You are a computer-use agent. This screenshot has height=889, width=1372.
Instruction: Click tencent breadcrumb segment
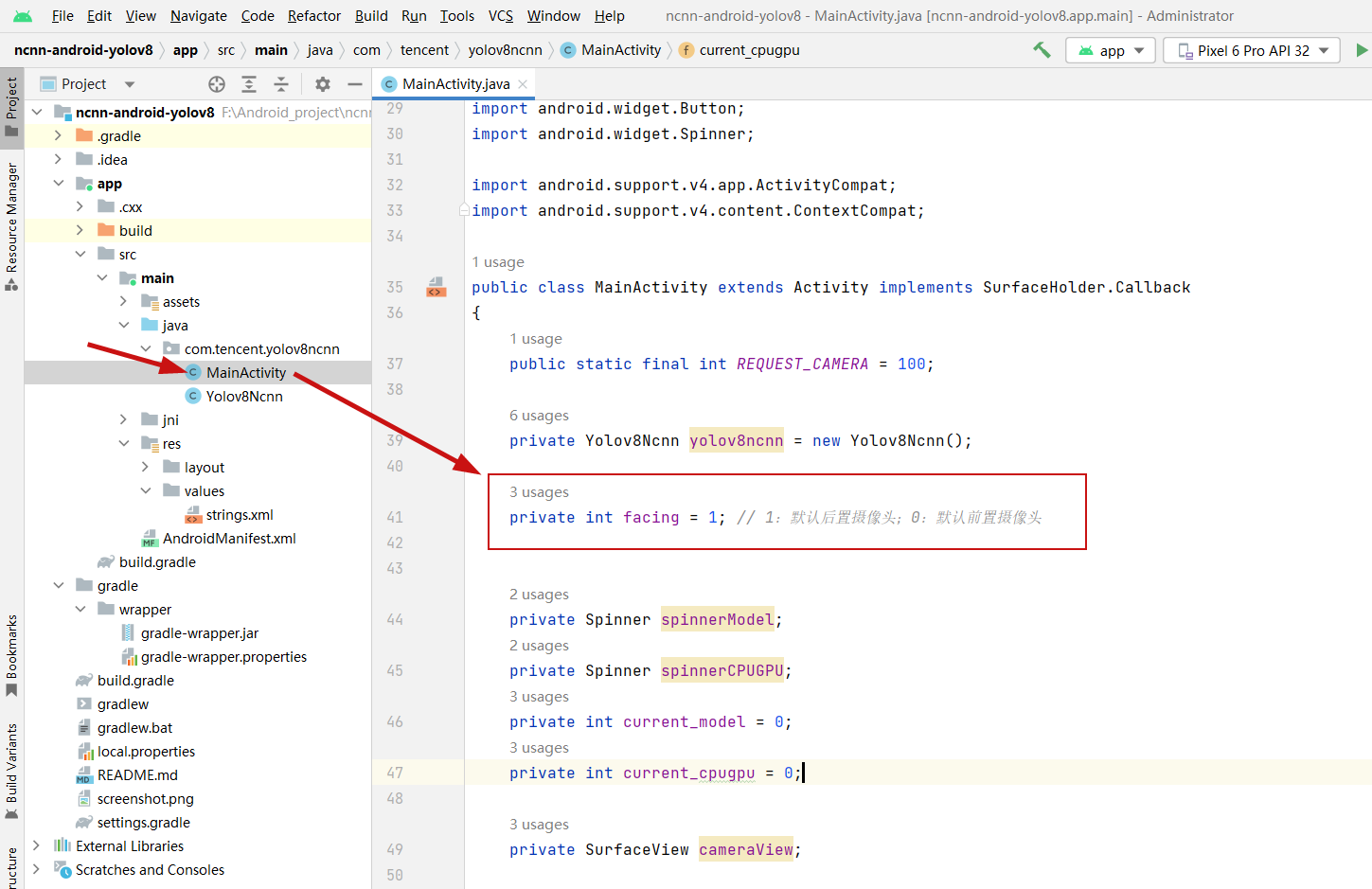point(424,50)
